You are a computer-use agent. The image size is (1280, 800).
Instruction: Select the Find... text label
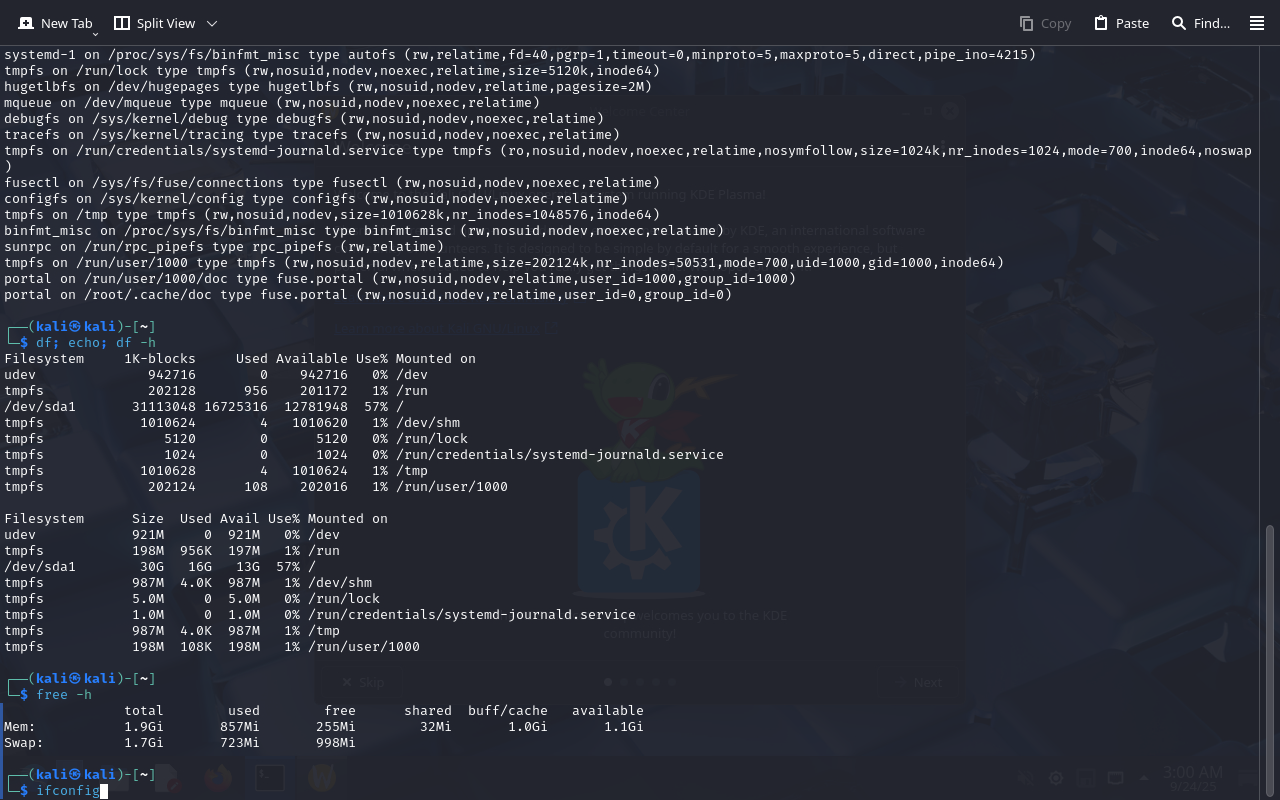[1212, 23]
